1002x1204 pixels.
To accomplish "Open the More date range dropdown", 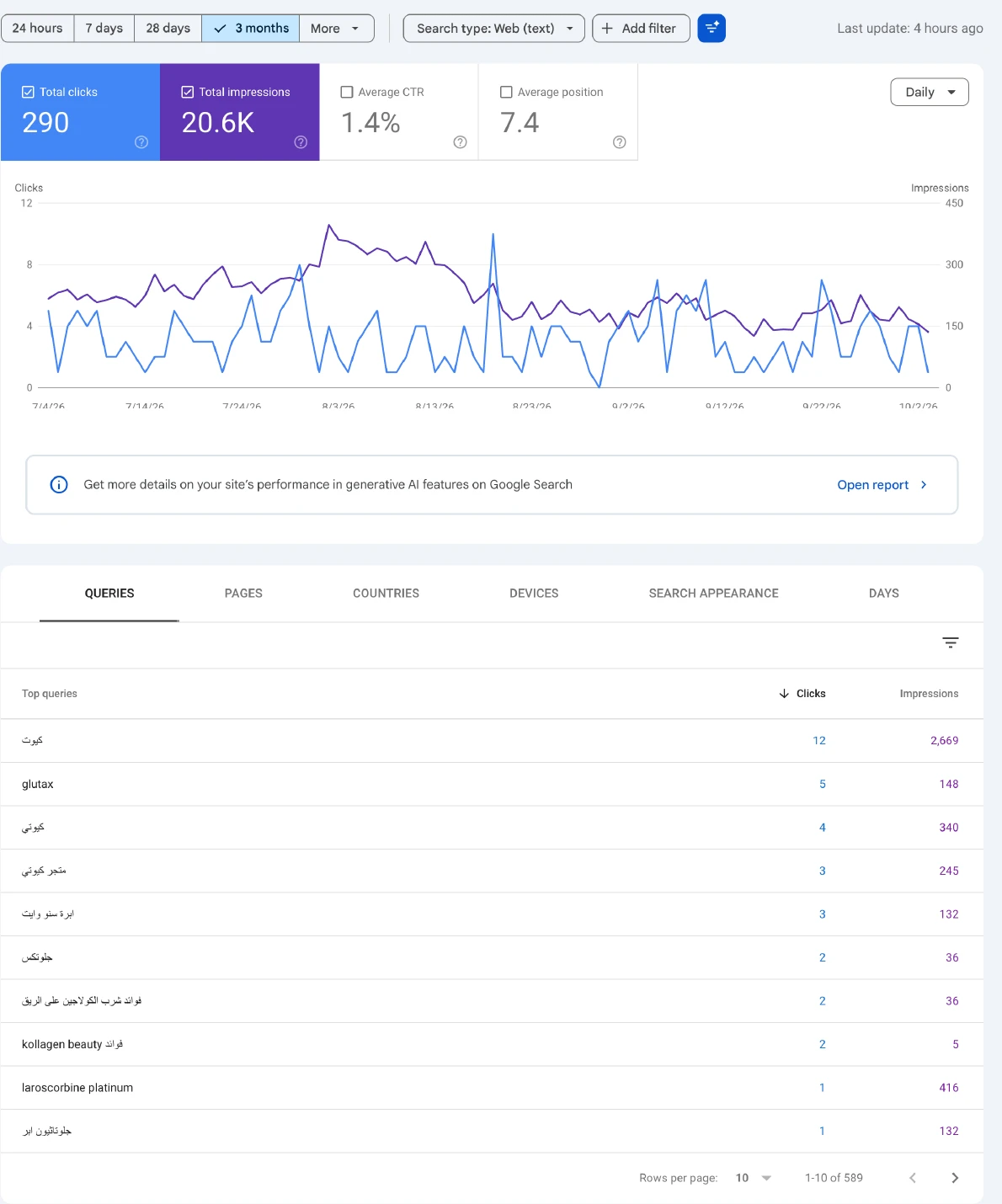I will point(336,29).
